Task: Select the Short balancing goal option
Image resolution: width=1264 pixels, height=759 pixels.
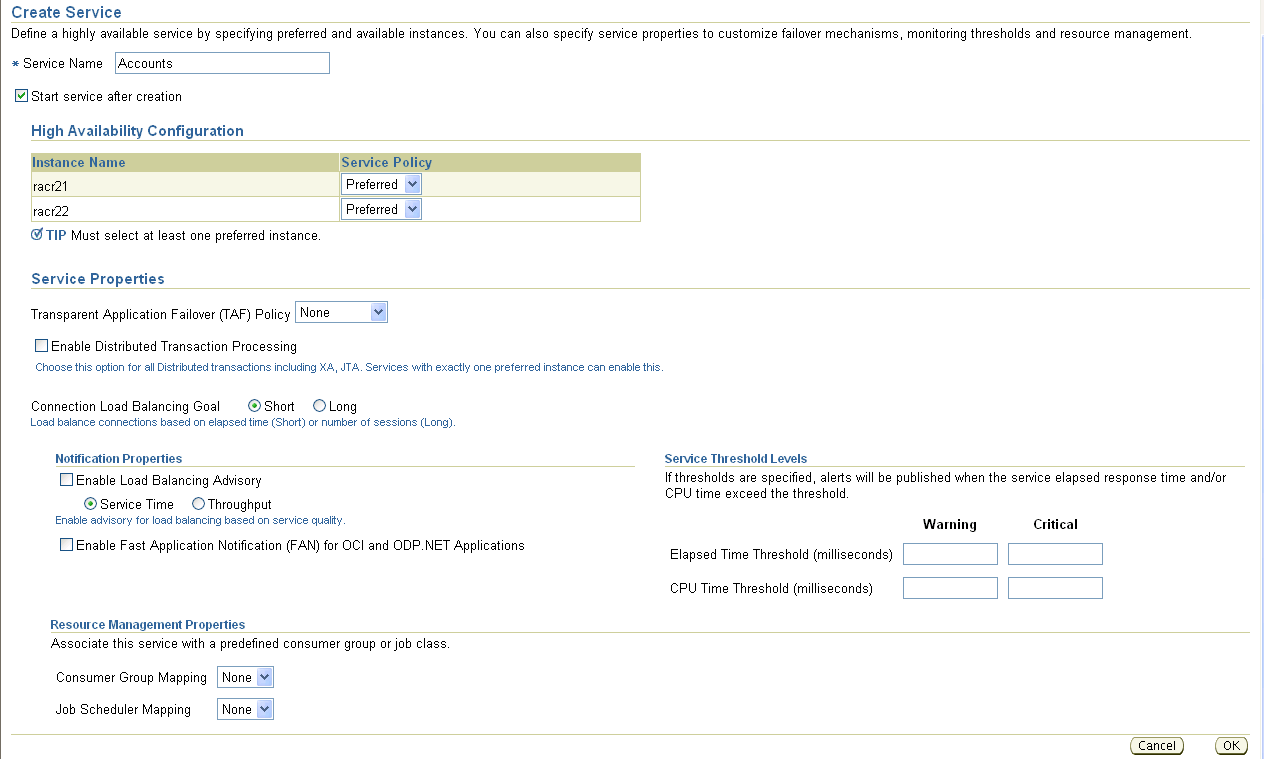Action: (x=257, y=406)
